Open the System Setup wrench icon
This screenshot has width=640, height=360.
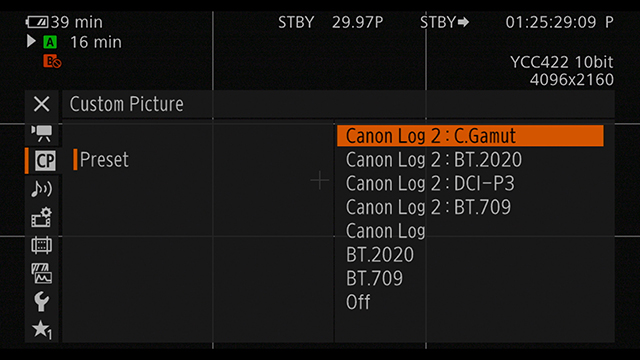click(x=41, y=302)
